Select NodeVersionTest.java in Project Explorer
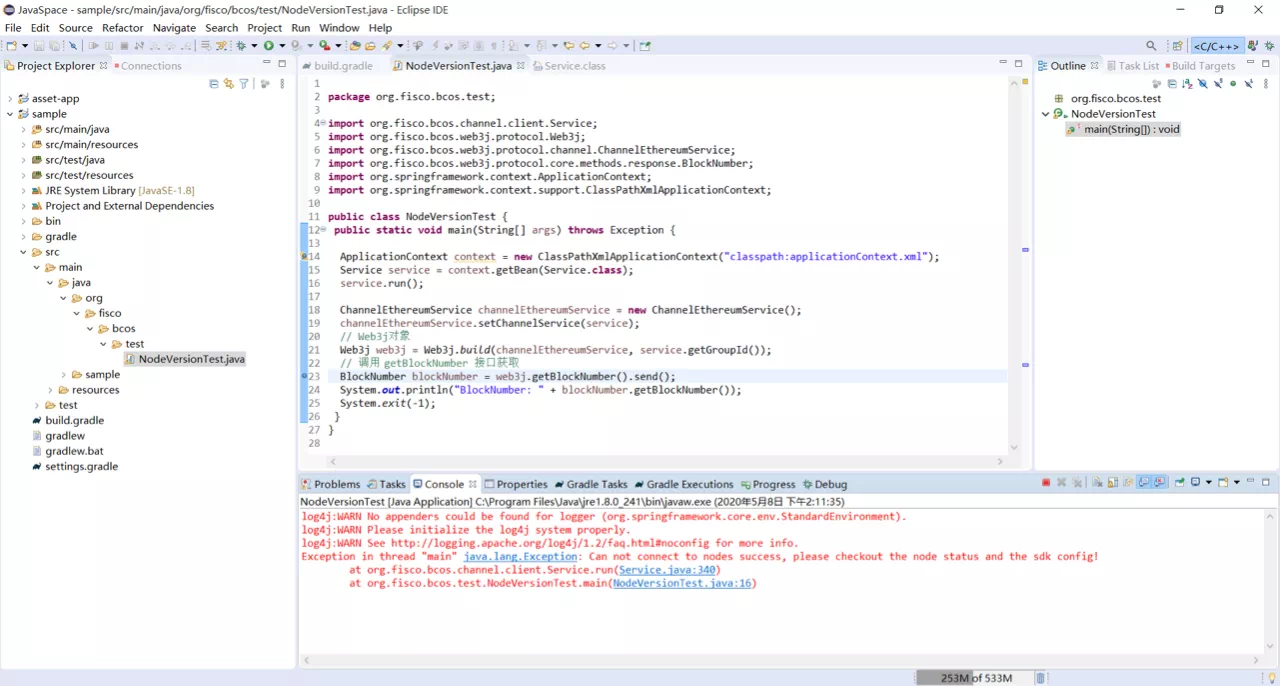This screenshot has width=1280, height=686. [x=184, y=359]
